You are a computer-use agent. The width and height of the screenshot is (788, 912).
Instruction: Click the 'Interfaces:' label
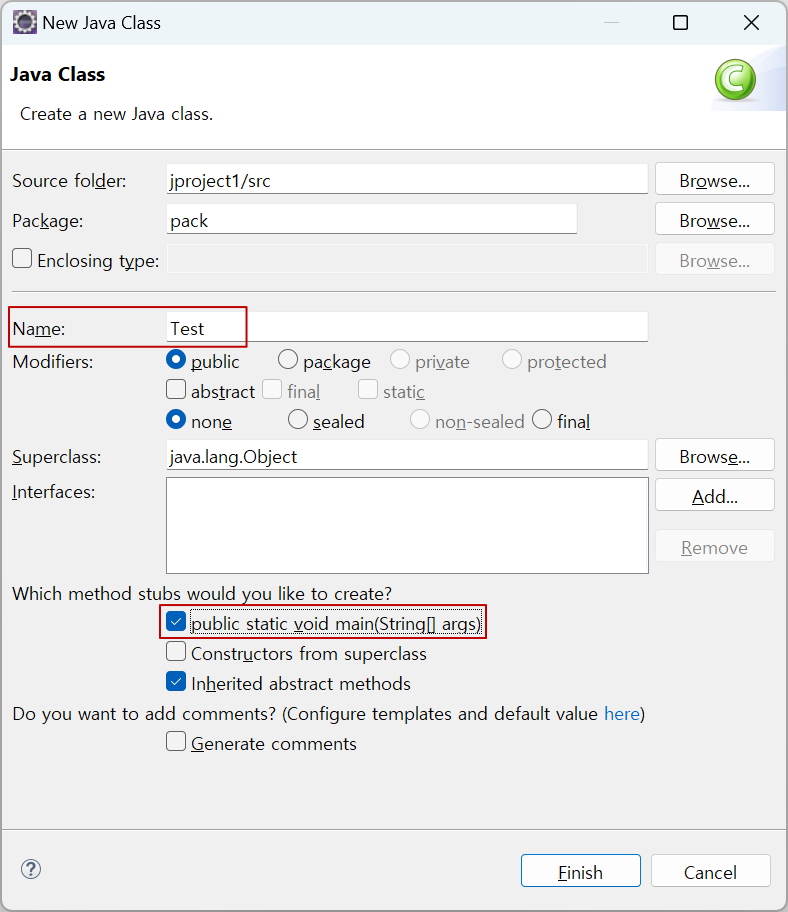(x=54, y=492)
